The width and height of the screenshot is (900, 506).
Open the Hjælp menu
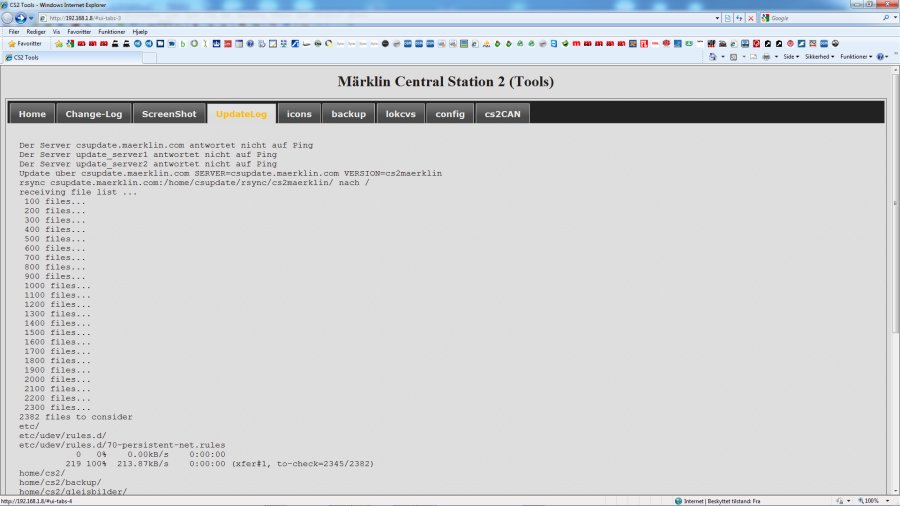(140, 32)
